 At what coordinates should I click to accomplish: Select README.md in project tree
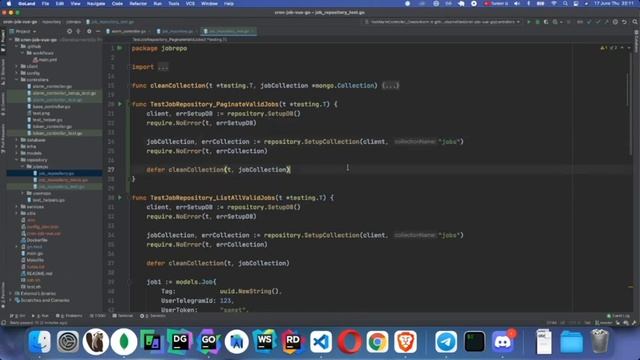[37, 273]
